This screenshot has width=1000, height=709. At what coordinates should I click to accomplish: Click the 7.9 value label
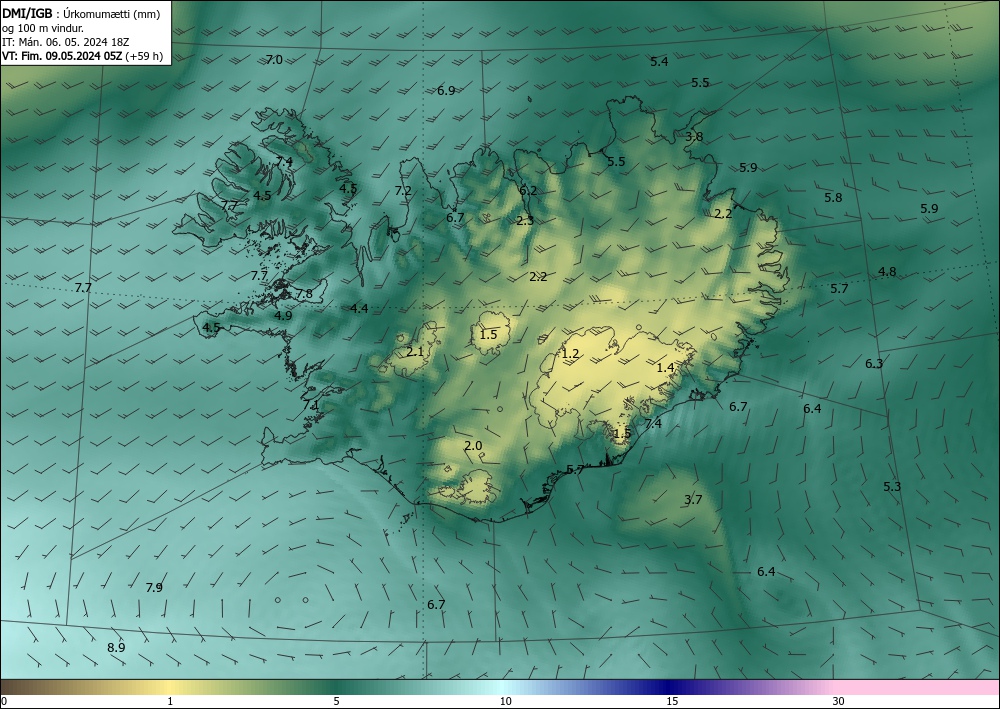pos(154,588)
